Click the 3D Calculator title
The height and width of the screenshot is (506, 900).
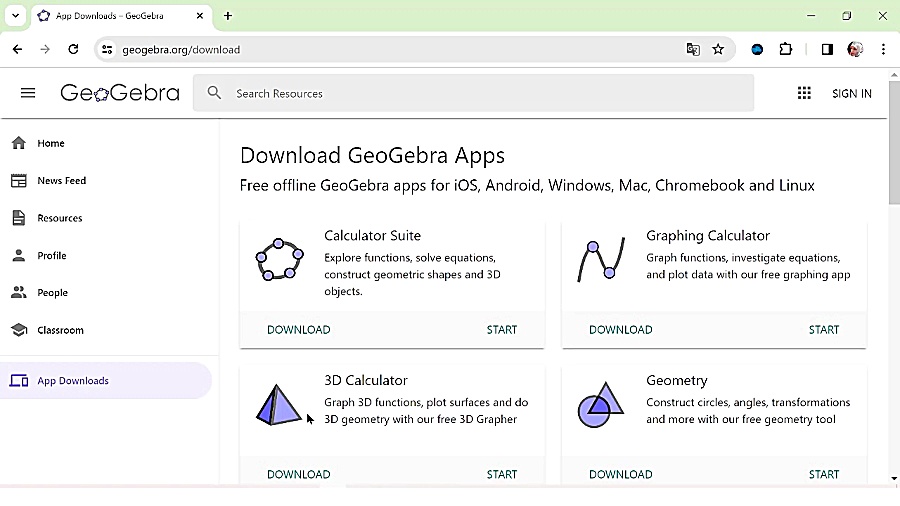pos(366,380)
